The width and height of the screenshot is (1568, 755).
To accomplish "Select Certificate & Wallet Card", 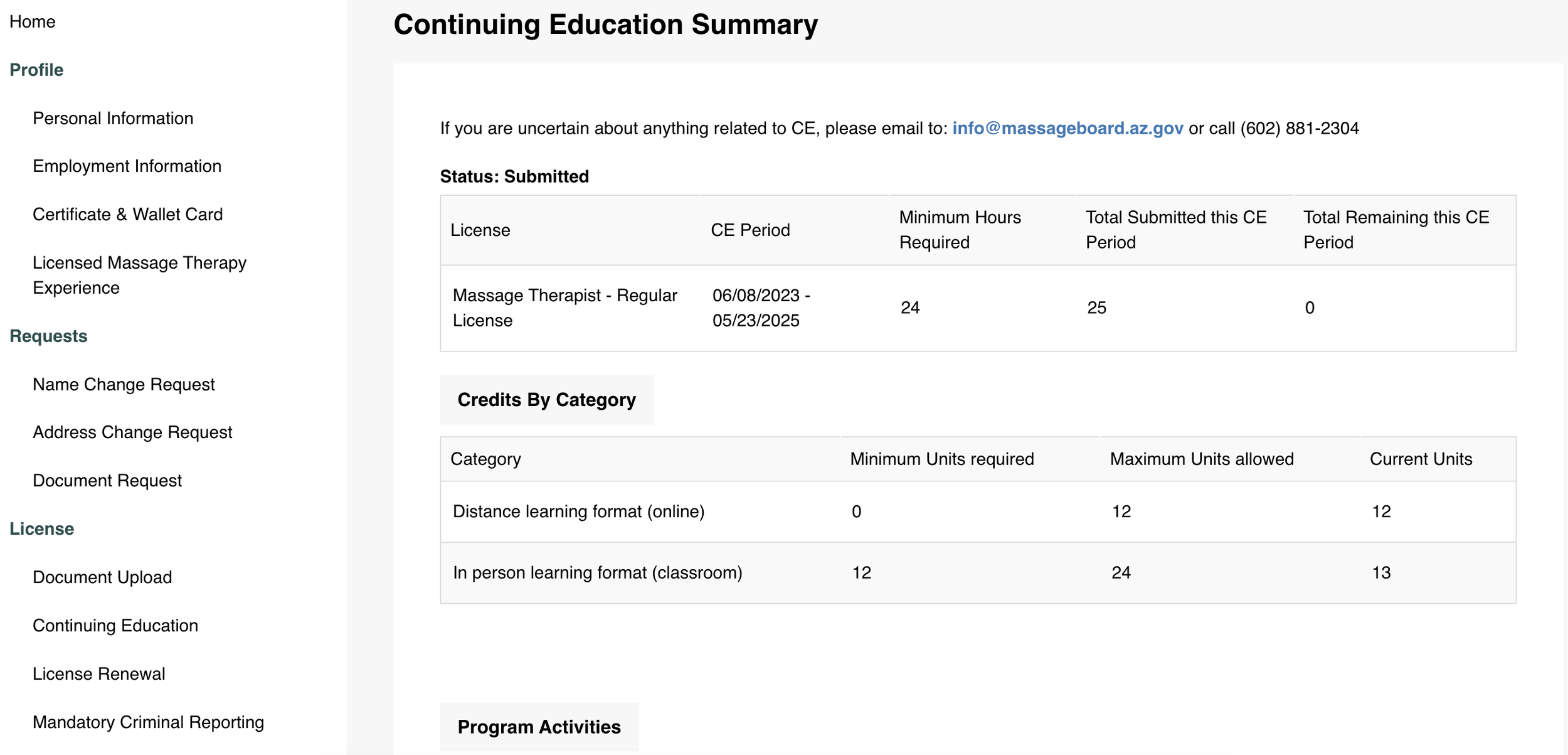I will click(127, 215).
